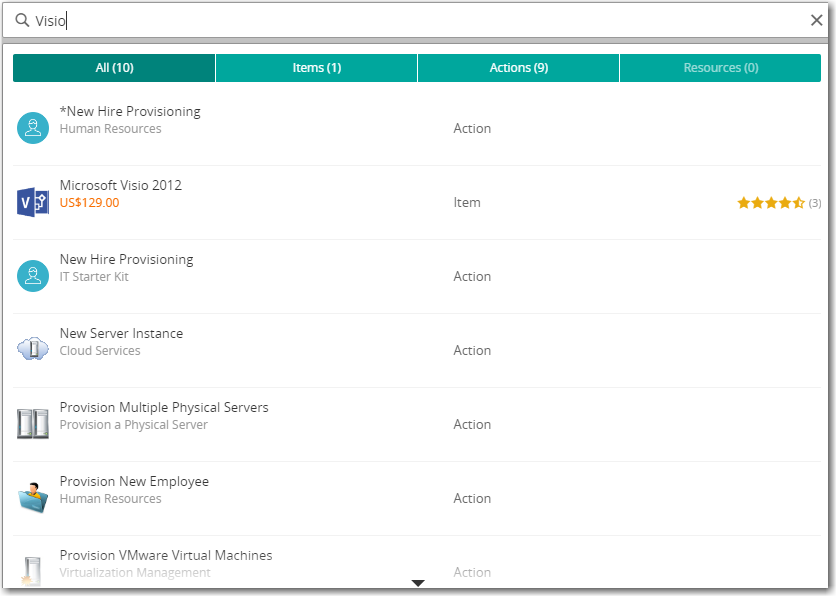Clear the search with the X icon
This screenshot has height=596, width=836.
coord(816,20)
